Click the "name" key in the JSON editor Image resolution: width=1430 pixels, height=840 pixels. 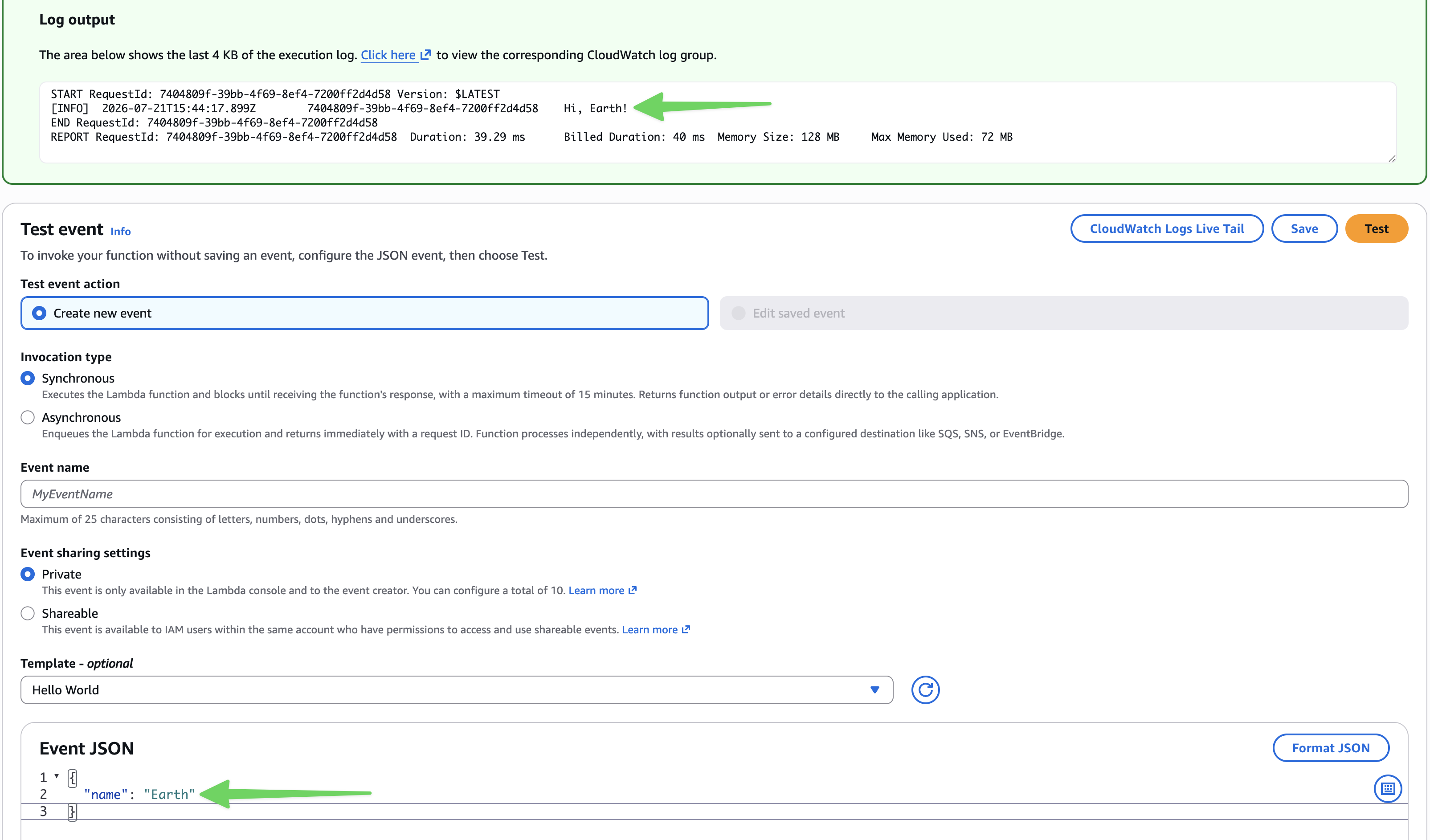tap(106, 795)
